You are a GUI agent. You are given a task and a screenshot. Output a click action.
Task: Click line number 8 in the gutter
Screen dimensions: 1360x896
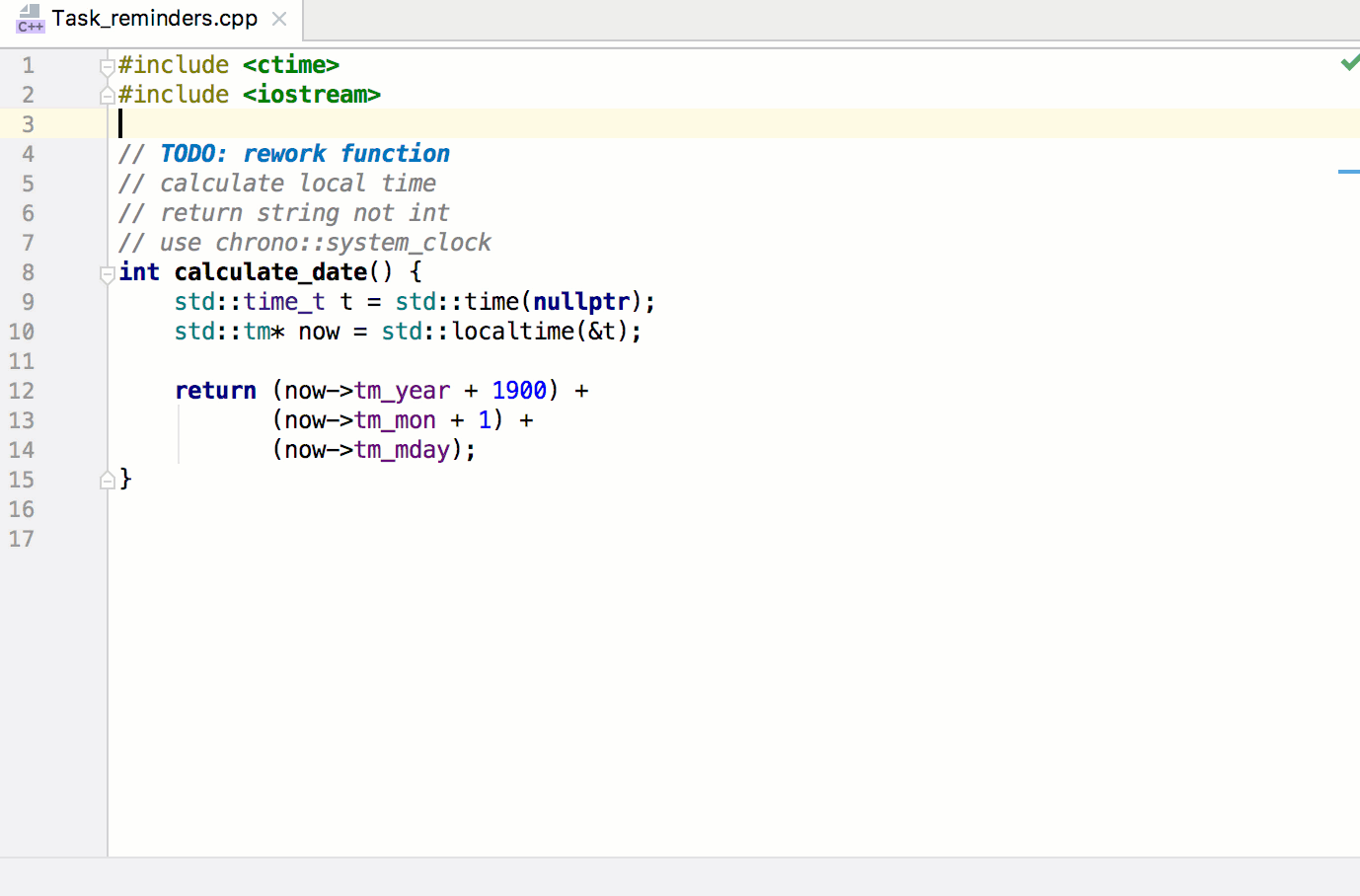(28, 272)
